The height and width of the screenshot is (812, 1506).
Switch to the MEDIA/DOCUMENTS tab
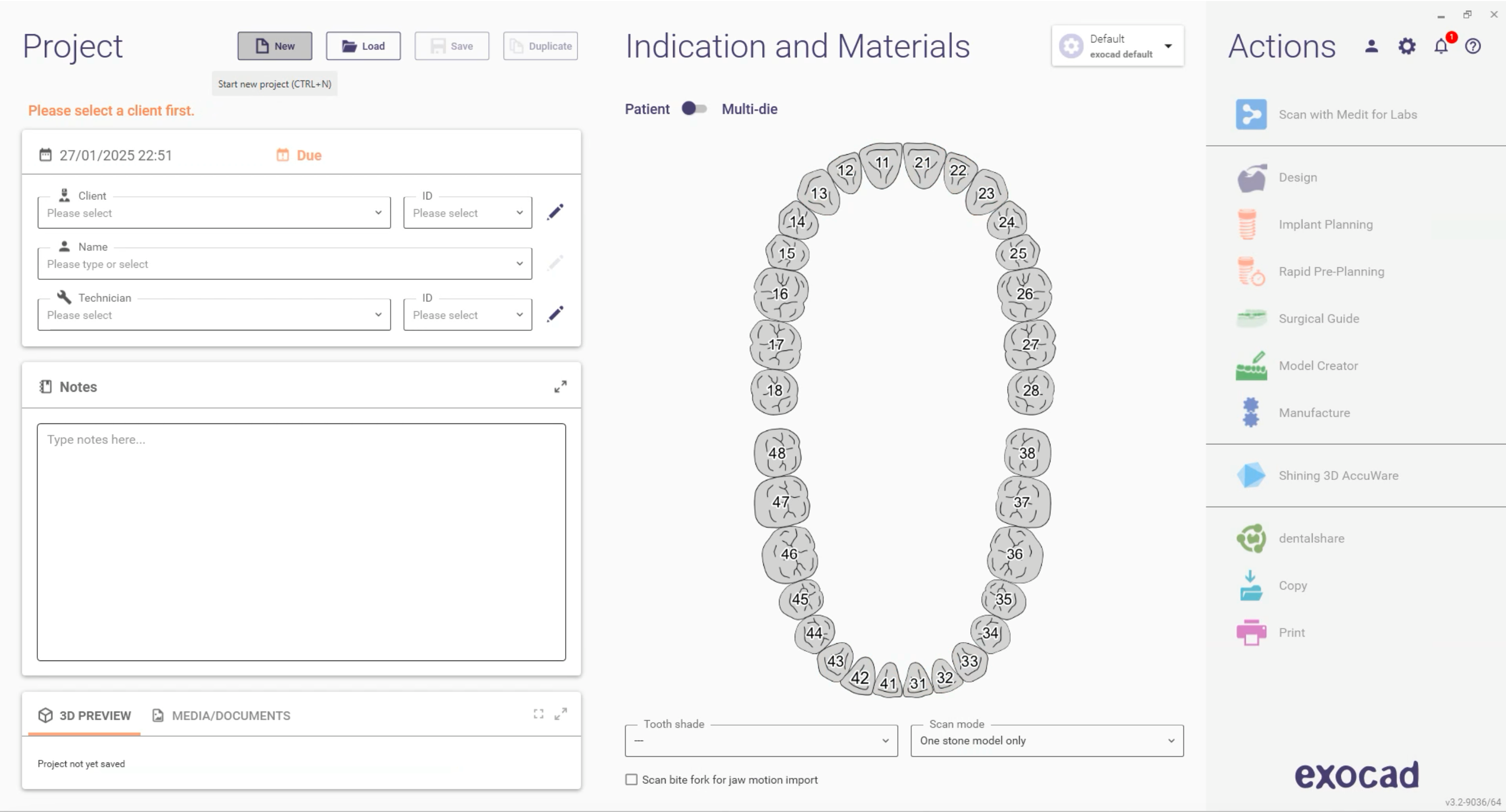coord(231,715)
